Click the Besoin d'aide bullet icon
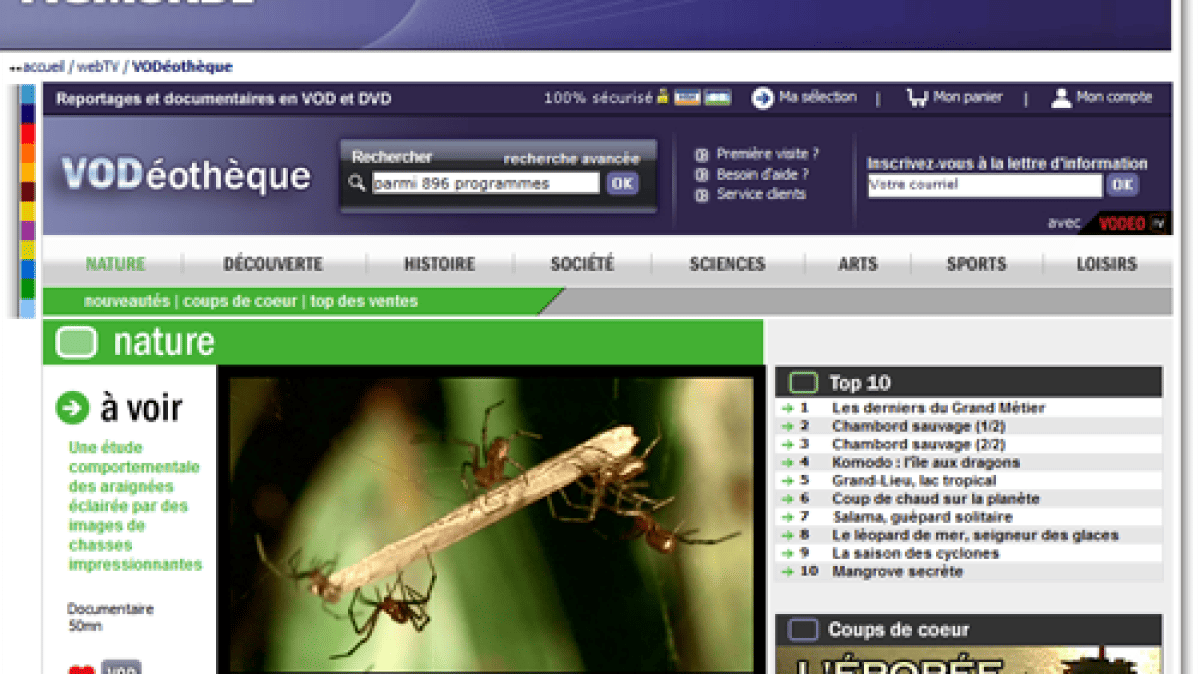1200x674 pixels. pos(702,175)
